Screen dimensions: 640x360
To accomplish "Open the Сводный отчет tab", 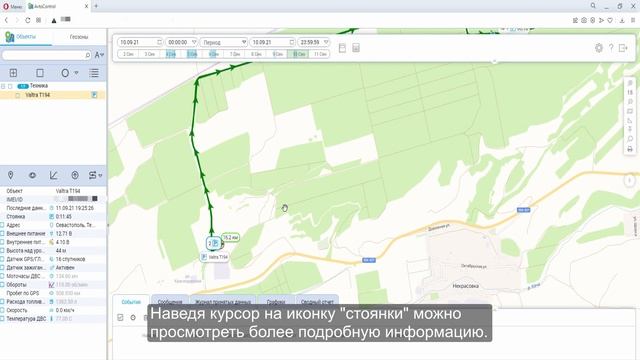I will click(317, 302).
